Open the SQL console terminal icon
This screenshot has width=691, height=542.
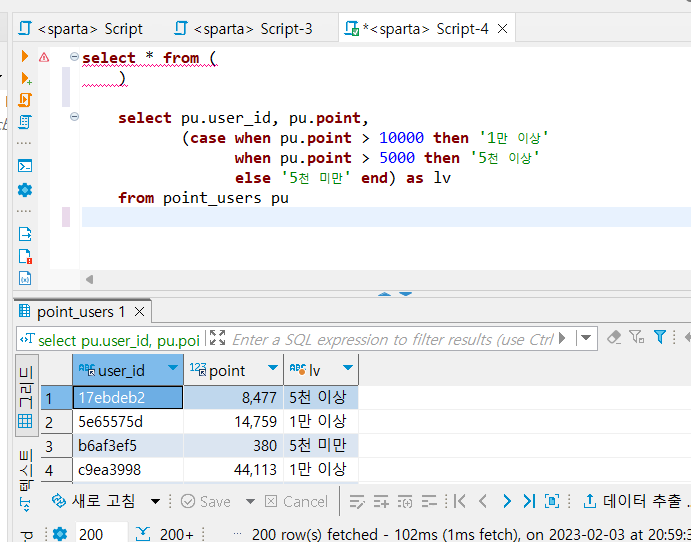tap(25, 166)
